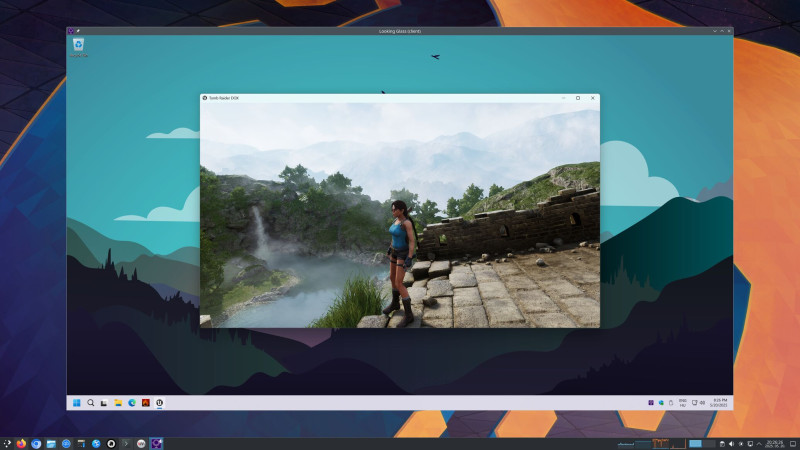The width and height of the screenshot is (800, 450).
Task: Toggle pin on Looking Glass title bar
Action: click(x=78, y=31)
